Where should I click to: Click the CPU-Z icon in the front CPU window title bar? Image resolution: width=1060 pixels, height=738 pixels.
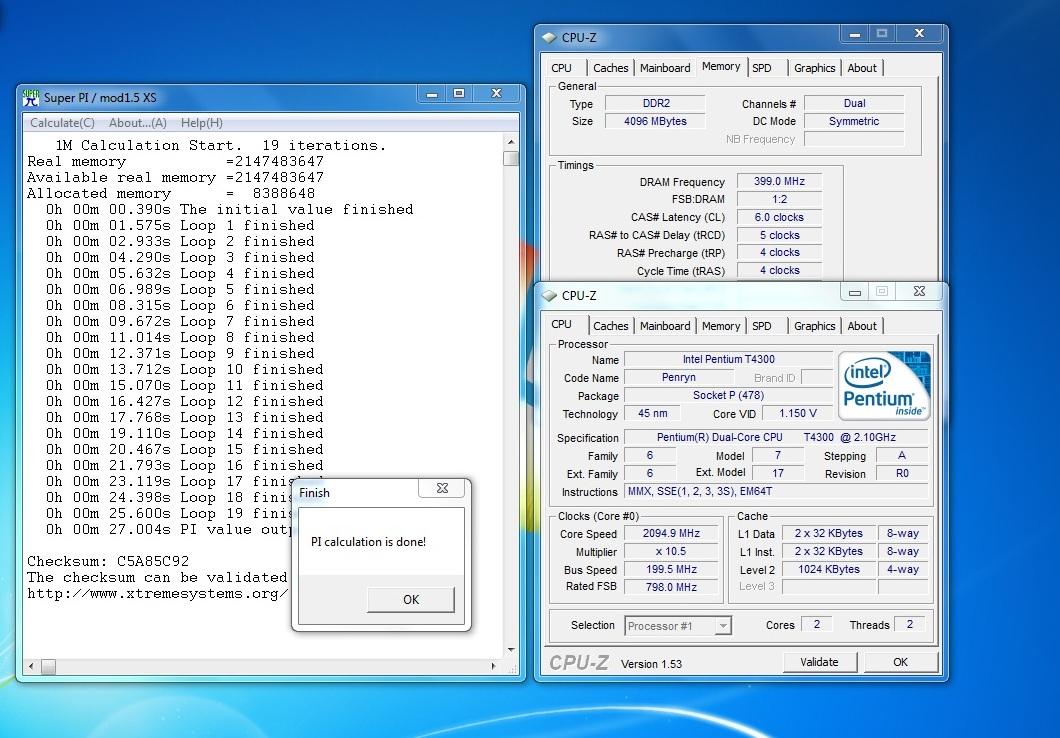coord(550,296)
